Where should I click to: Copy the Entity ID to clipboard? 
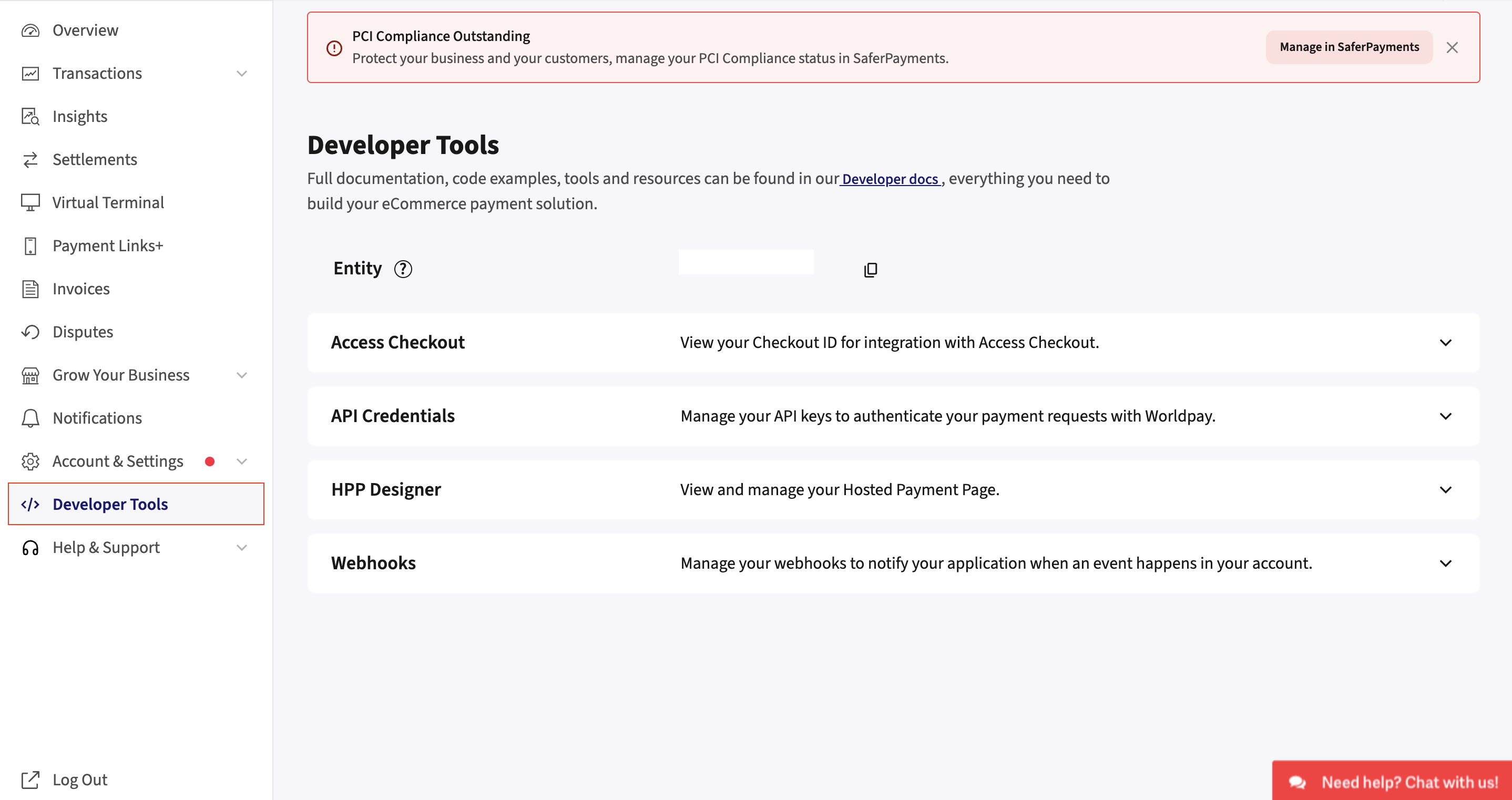[x=871, y=270]
